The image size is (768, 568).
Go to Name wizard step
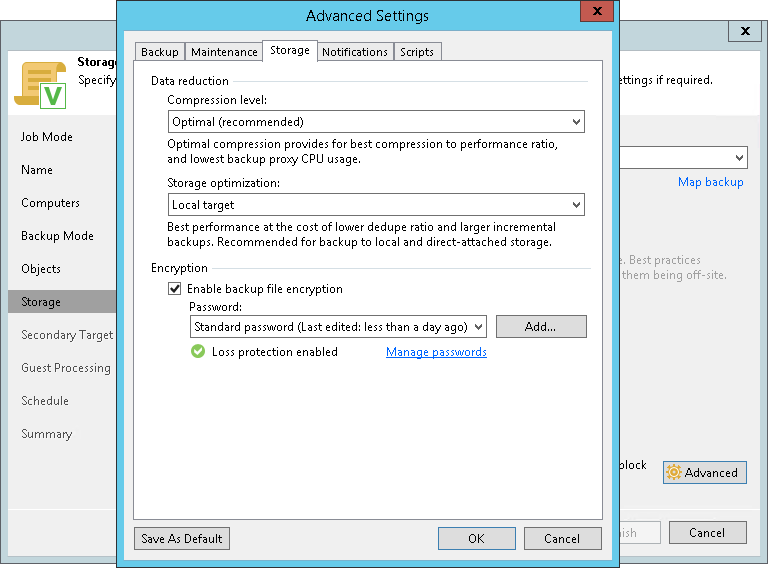[x=37, y=170]
